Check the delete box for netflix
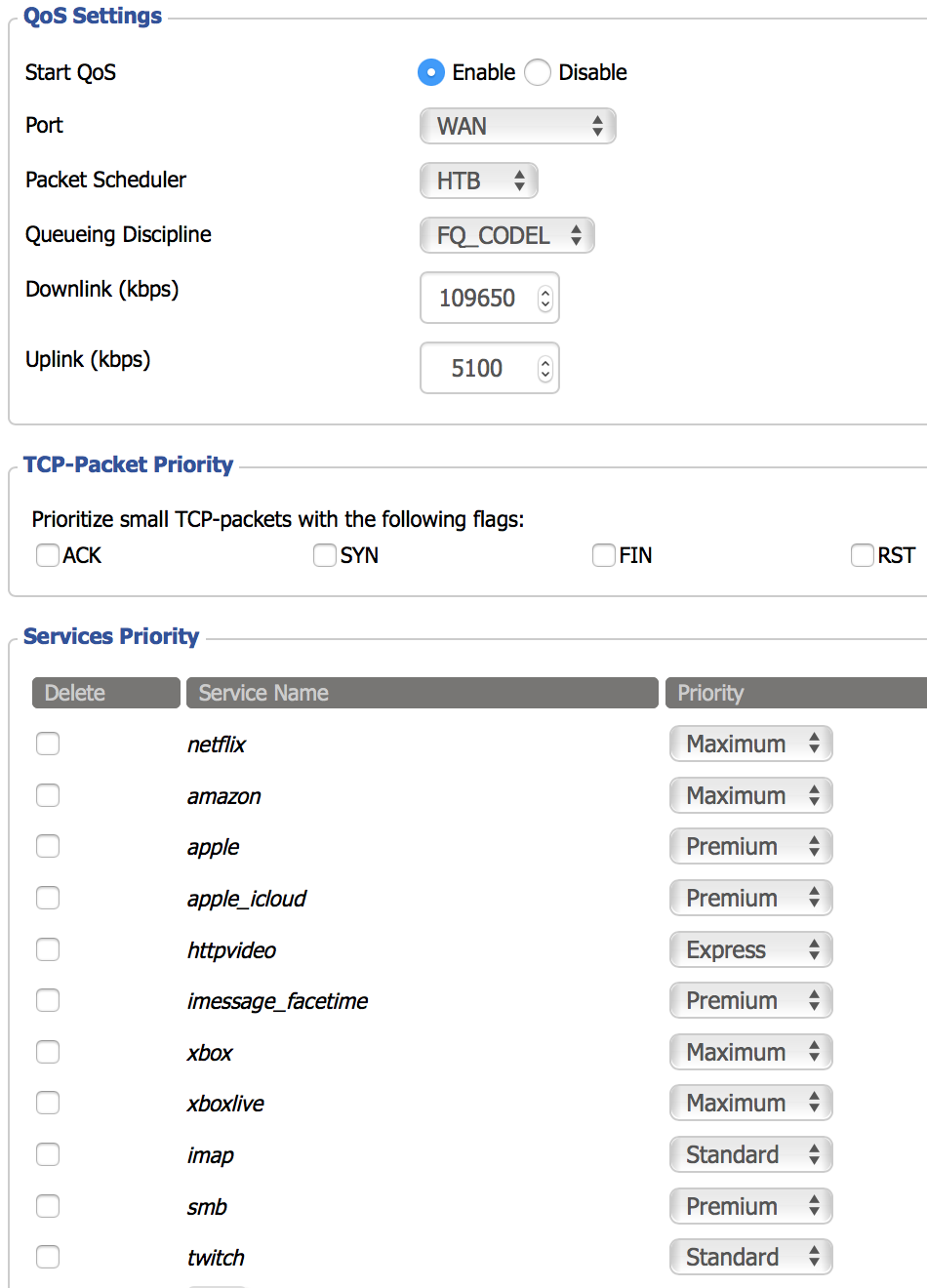 point(48,744)
